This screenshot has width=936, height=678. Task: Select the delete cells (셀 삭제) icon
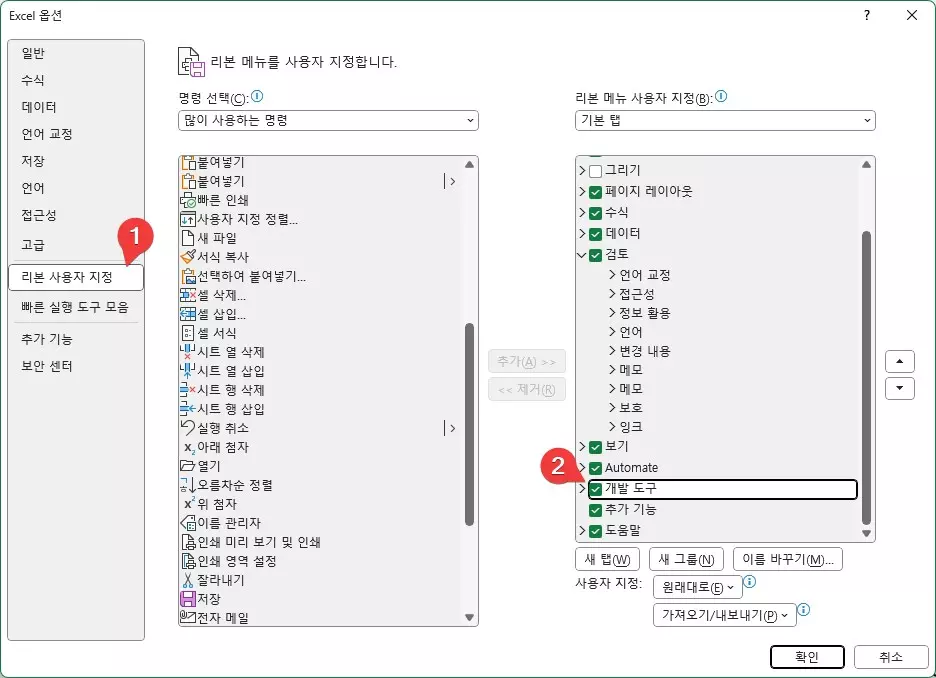click(187, 295)
